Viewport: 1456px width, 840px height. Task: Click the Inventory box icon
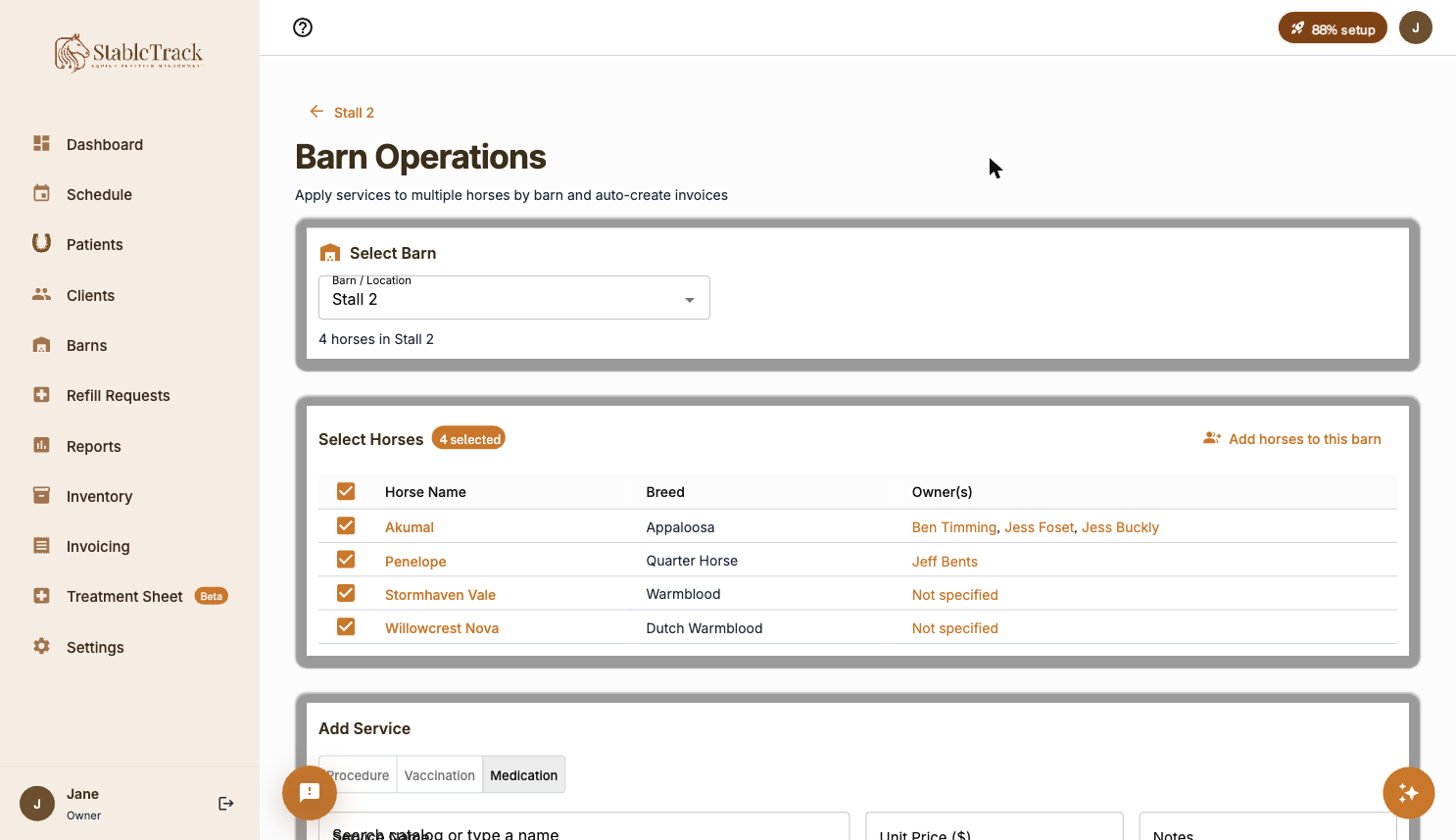[x=41, y=495]
